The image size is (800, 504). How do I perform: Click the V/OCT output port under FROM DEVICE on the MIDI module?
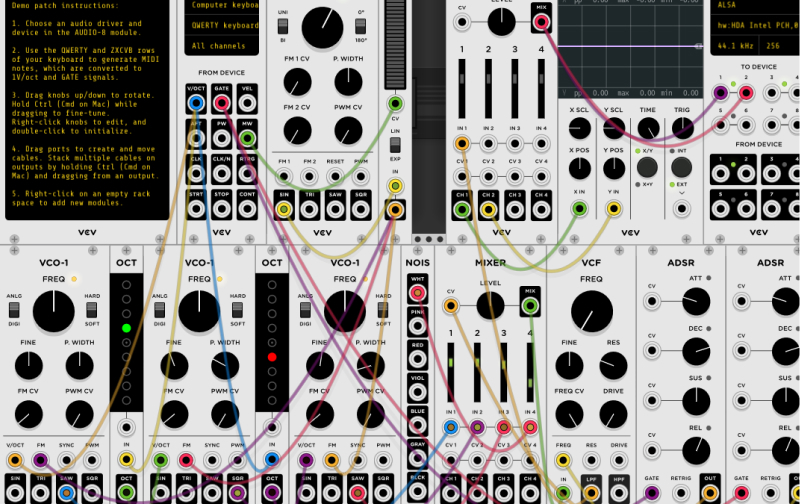click(195, 104)
